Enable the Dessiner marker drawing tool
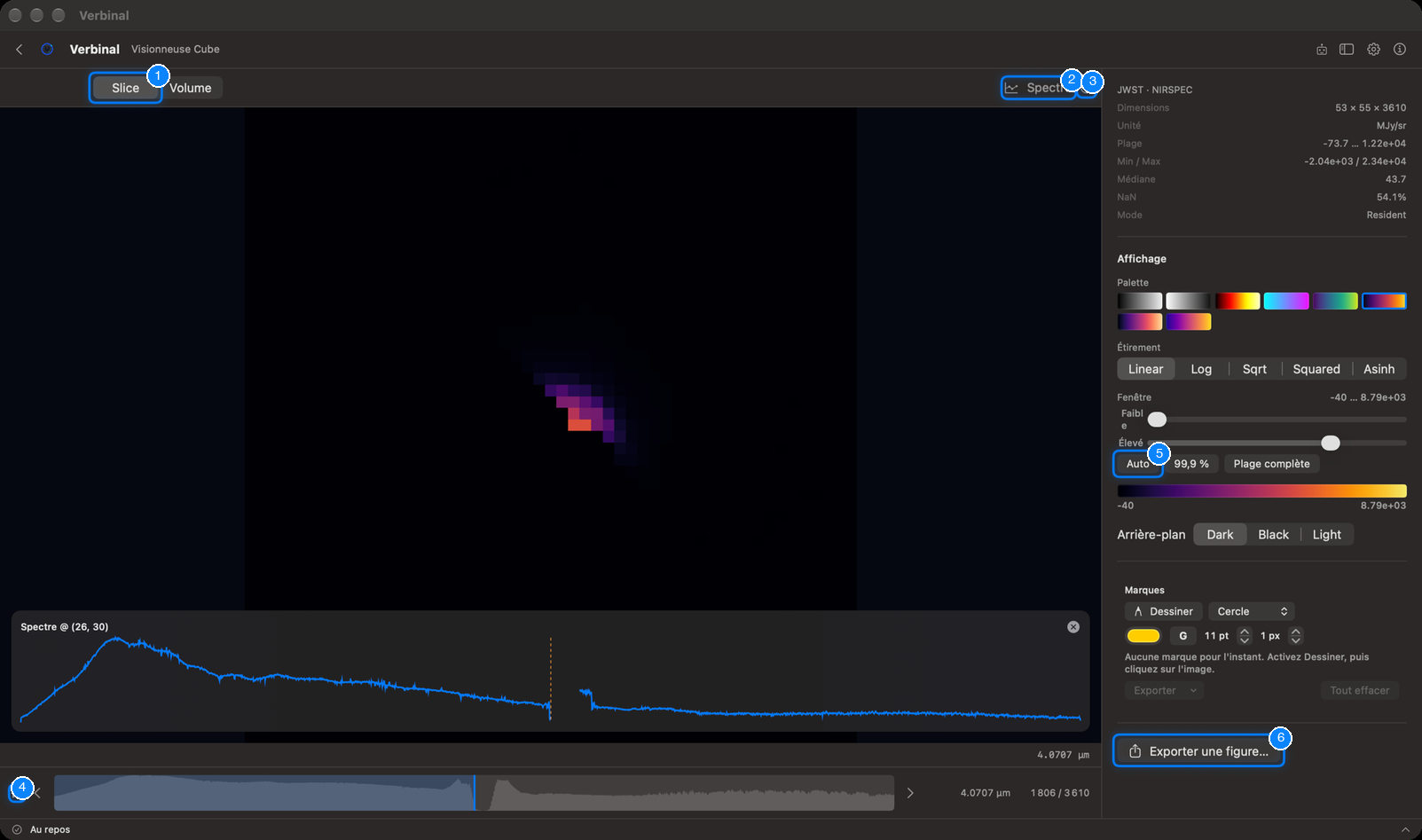This screenshot has height=840, width=1422. (1163, 611)
